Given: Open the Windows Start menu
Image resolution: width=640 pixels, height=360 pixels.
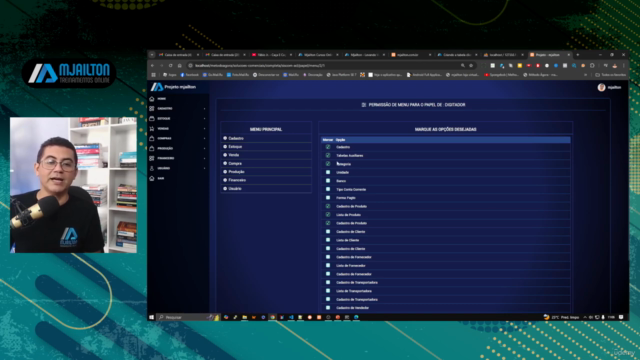Looking at the screenshot, I should point(151,317).
